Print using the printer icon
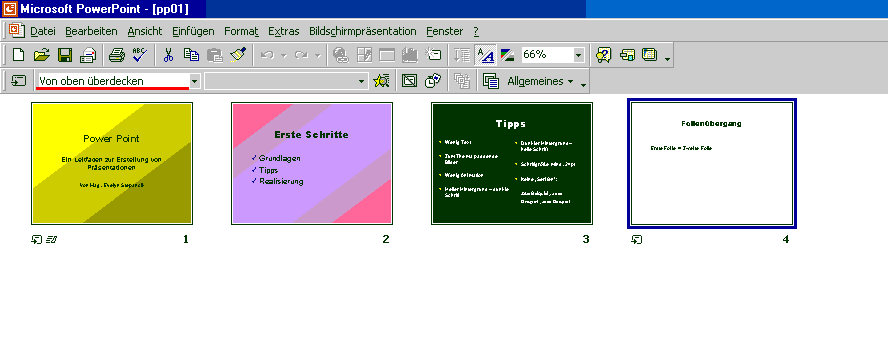Screen dimensions: 888x360 [117, 55]
